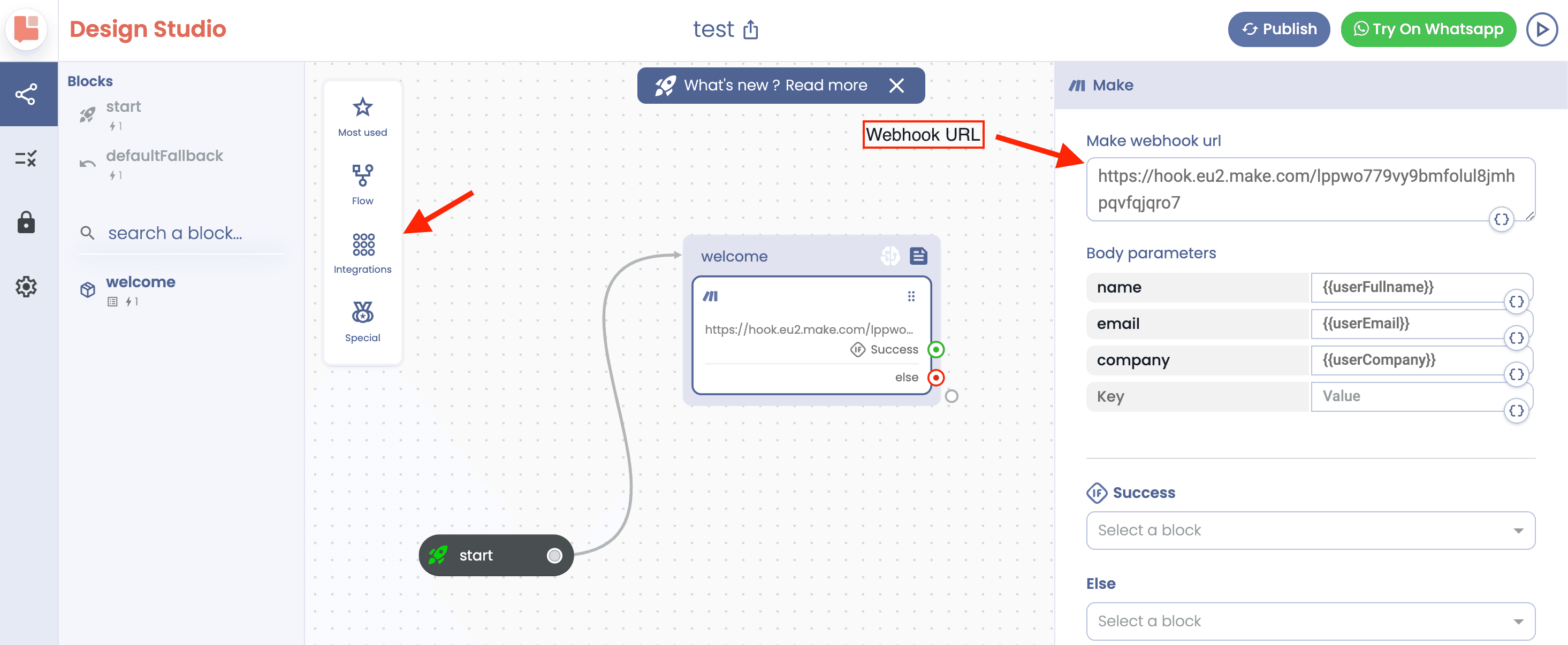Select the start node on canvas

[496, 555]
